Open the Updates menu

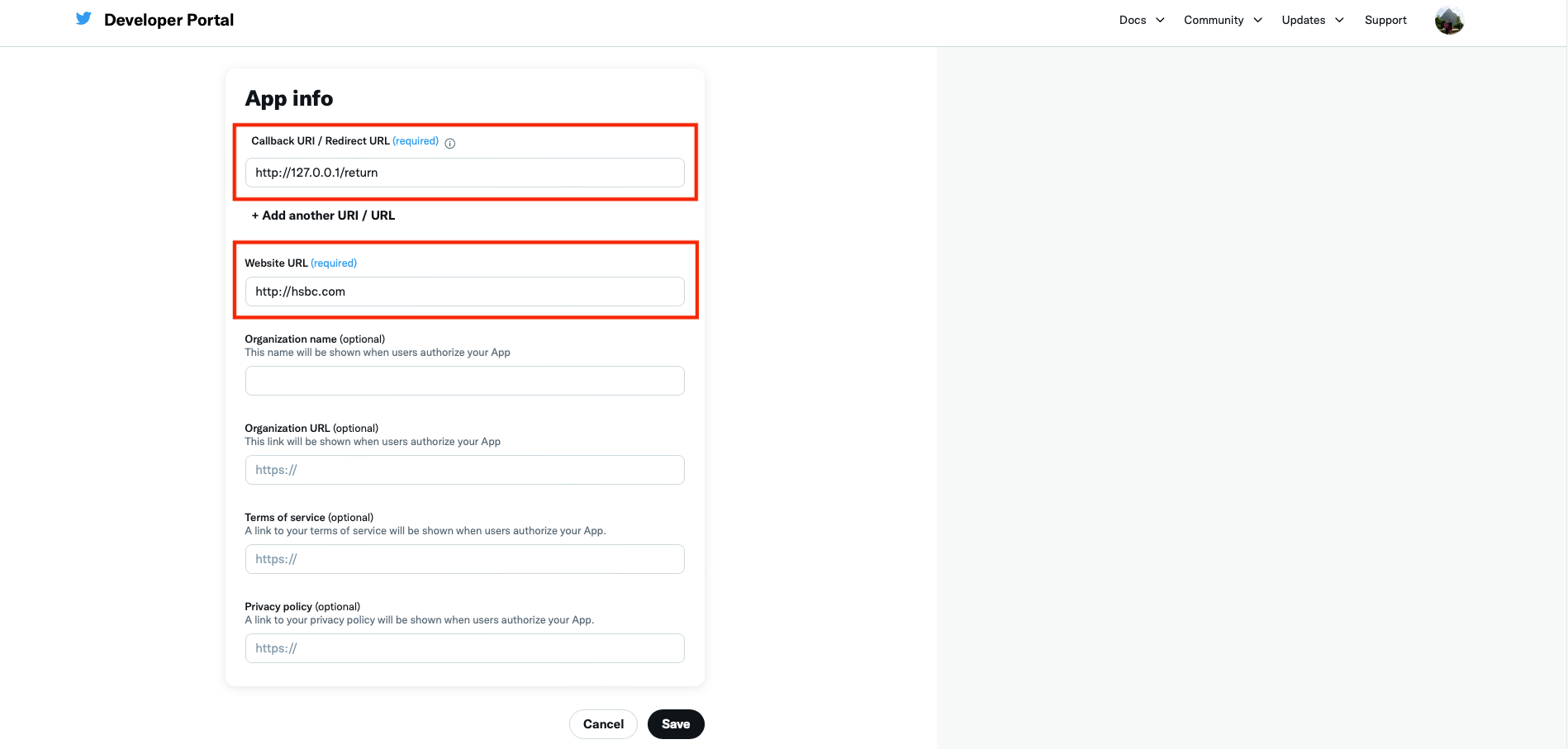point(1303,21)
